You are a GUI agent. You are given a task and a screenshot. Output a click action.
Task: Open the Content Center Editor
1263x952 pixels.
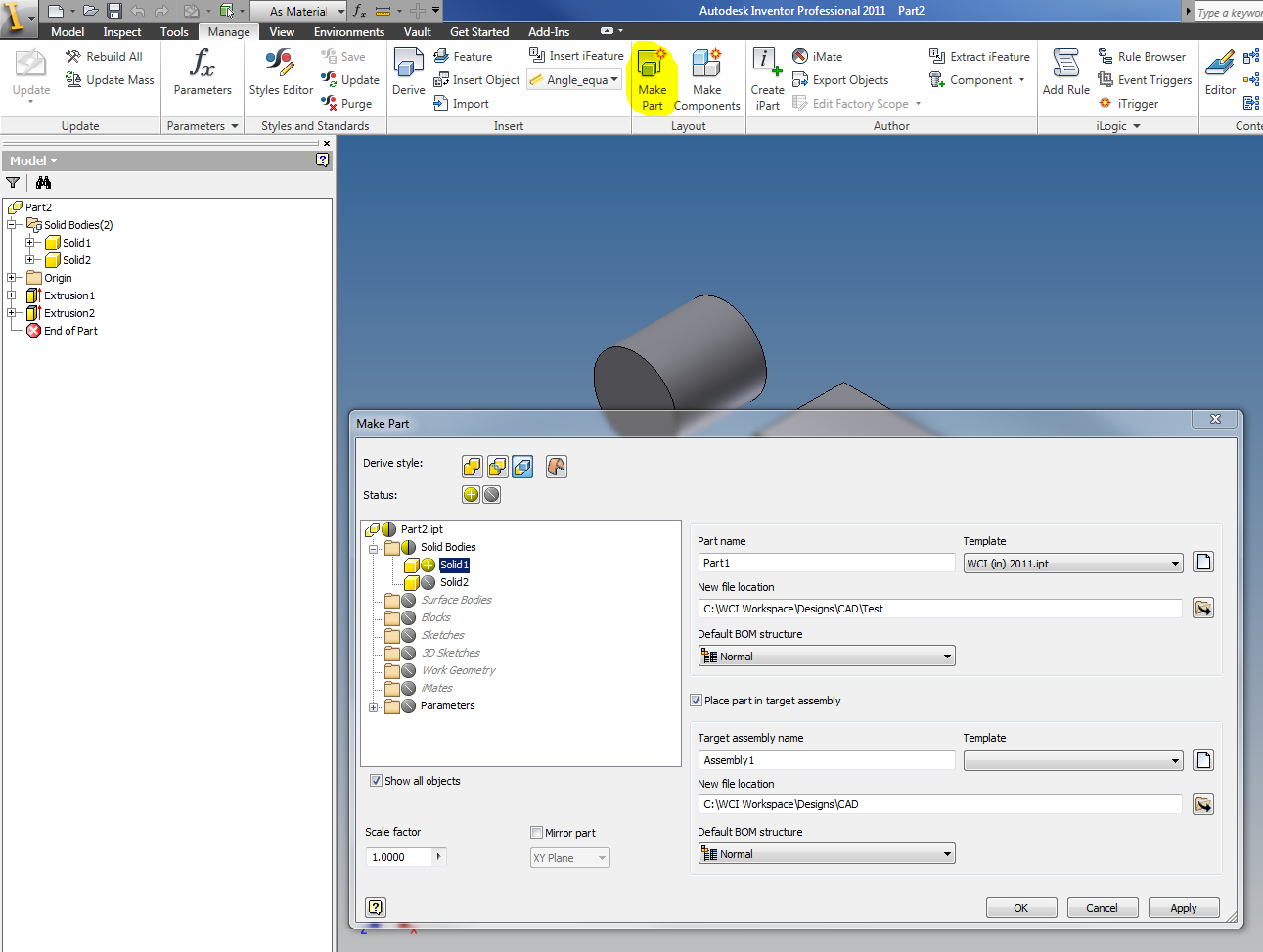tap(1220, 72)
